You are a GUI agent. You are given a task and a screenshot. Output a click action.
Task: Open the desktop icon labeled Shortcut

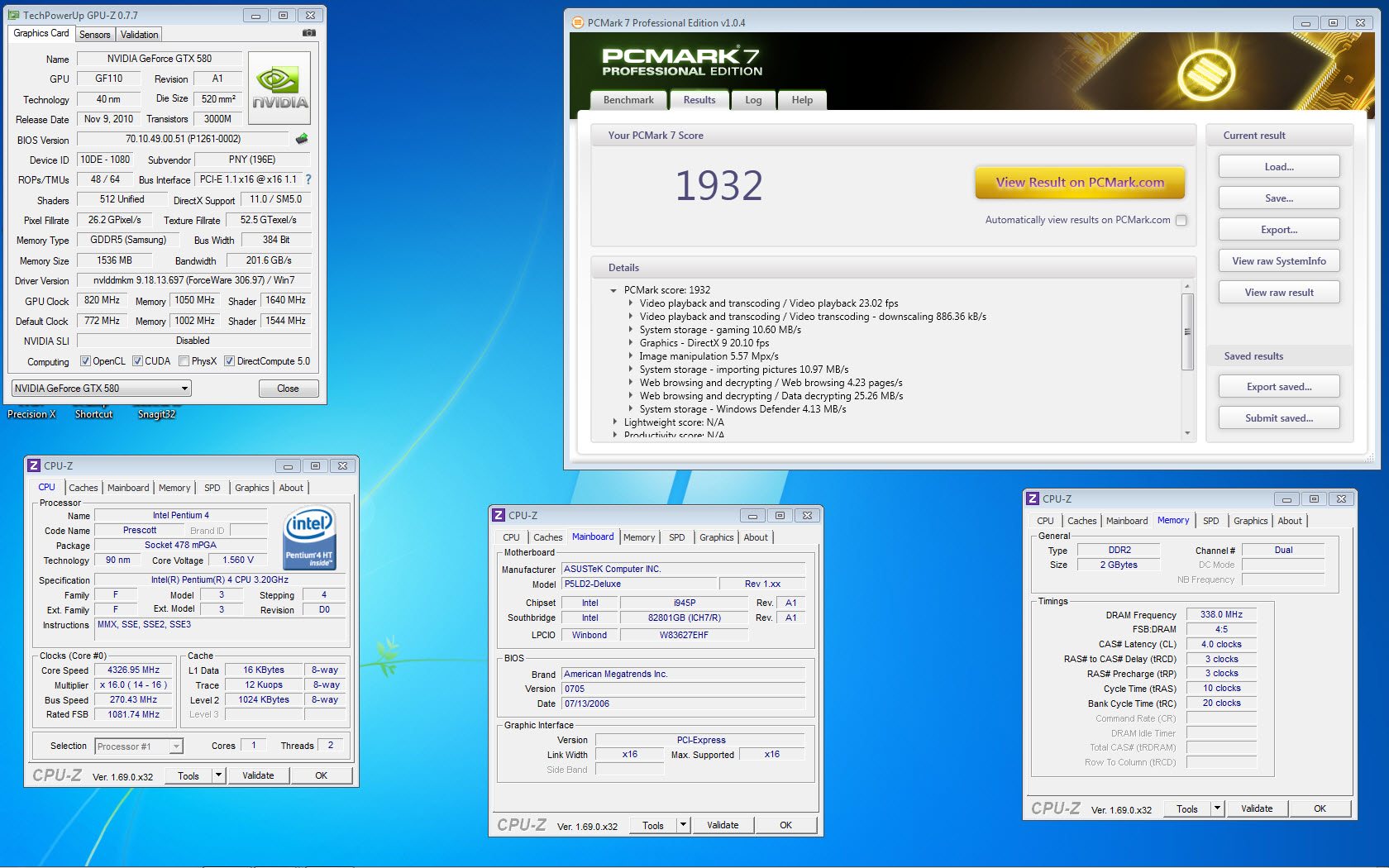coord(93,414)
